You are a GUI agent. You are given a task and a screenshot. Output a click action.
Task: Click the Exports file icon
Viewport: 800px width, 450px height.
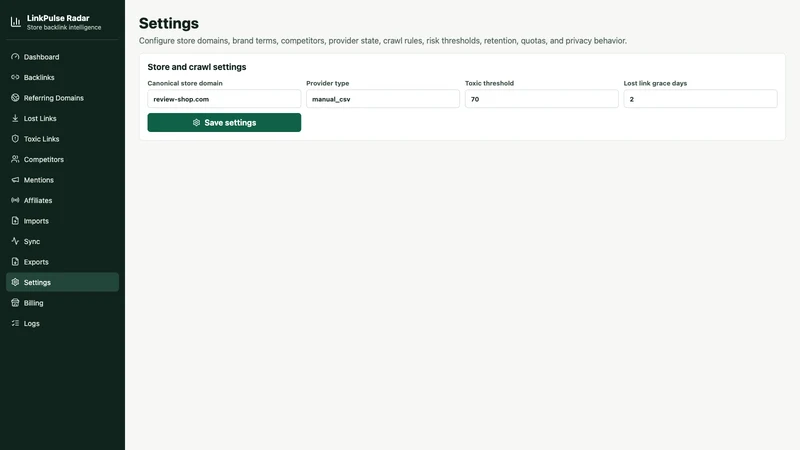15,261
